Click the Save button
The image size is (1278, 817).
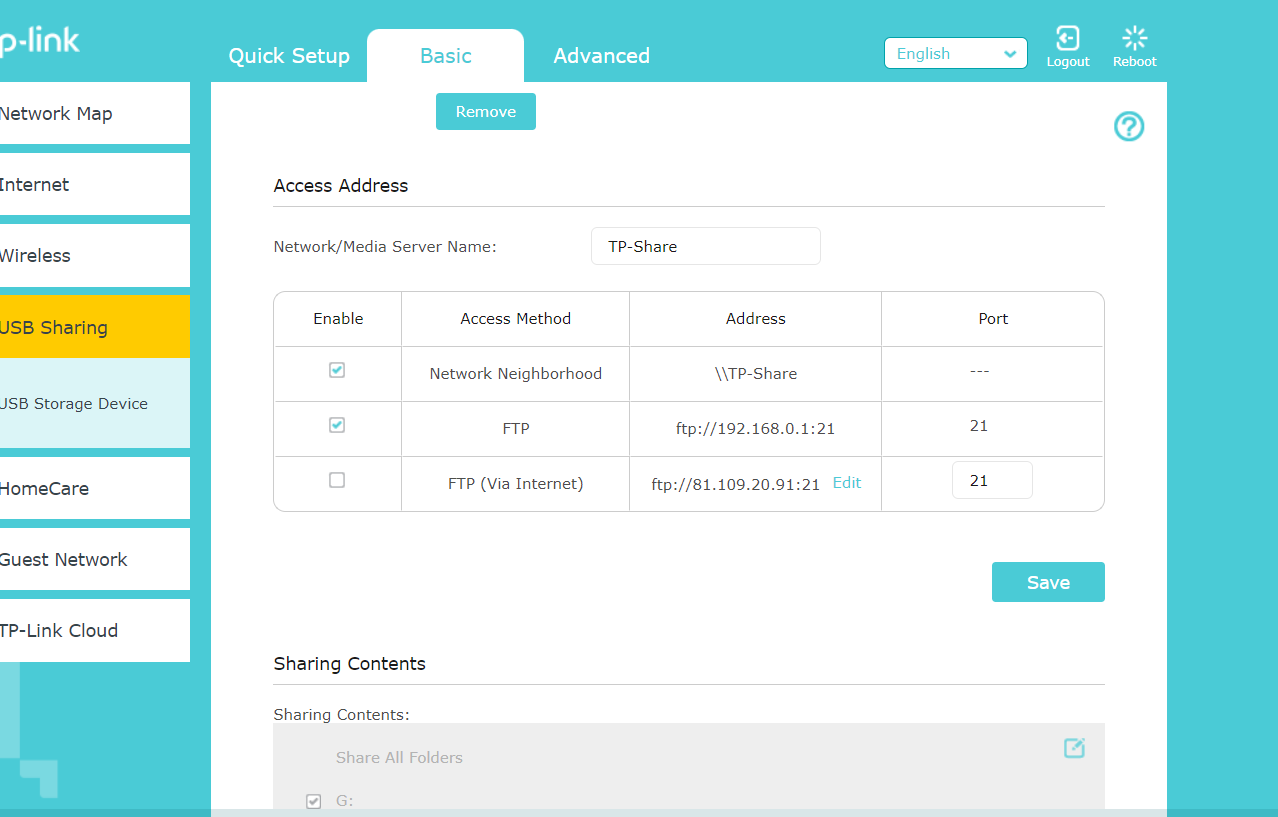point(1048,582)
